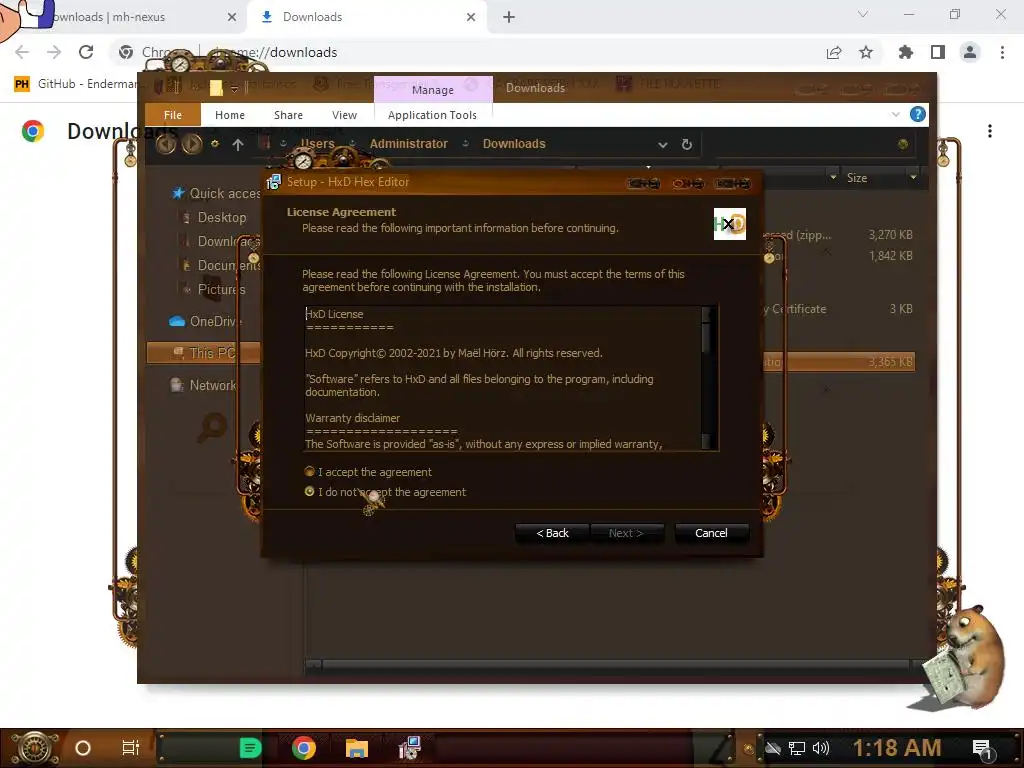This screenshot has height=768, width=1024.
Task: Click Administrator in the address path
Action: pos(409,144)
